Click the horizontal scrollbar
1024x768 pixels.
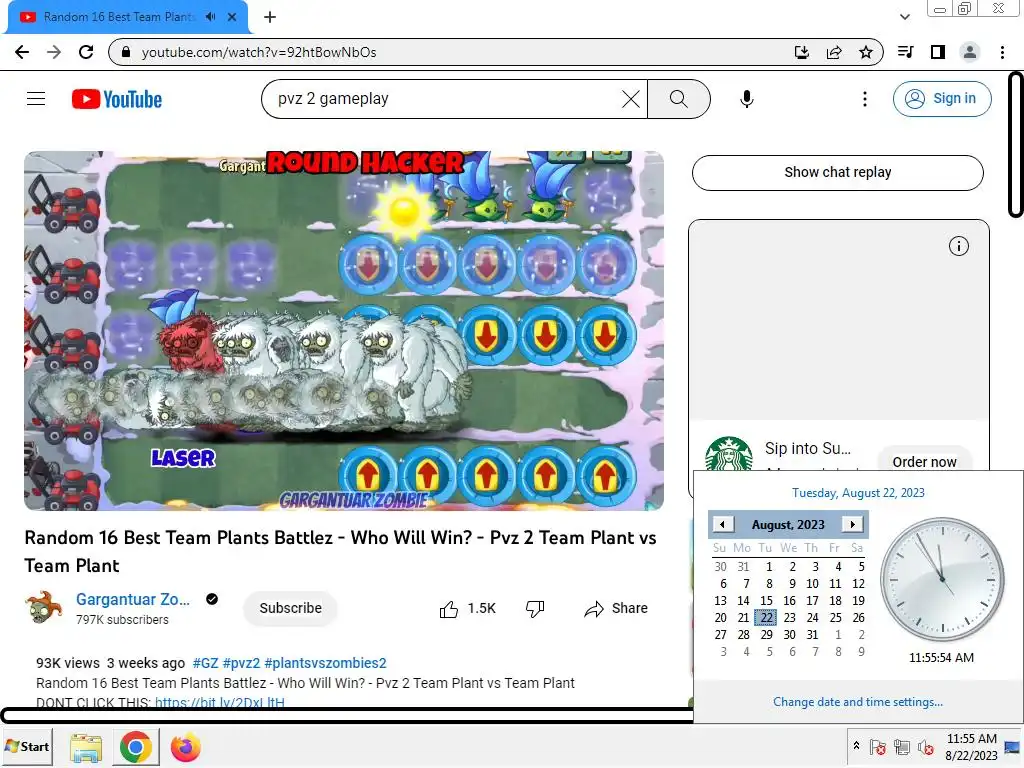tap(346, 715)
